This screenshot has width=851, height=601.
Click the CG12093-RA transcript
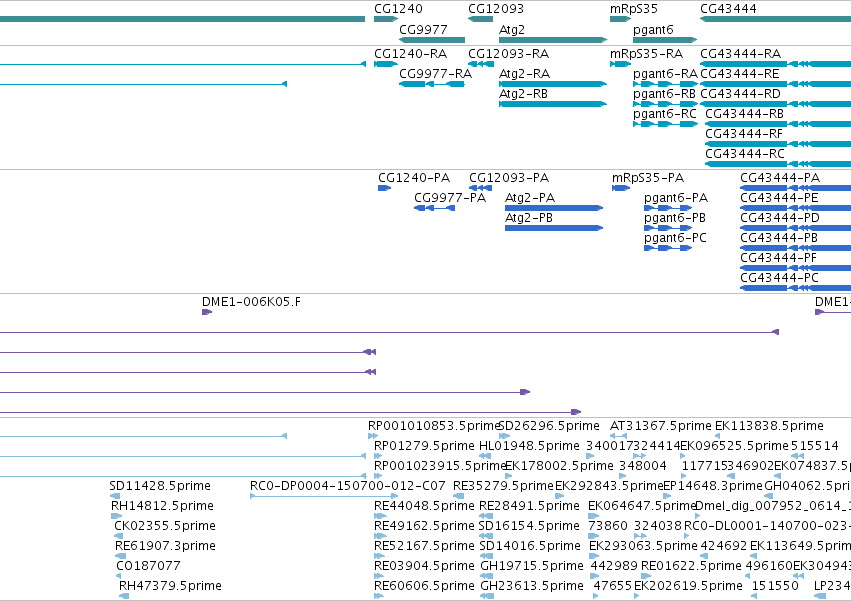coord(481,64)
